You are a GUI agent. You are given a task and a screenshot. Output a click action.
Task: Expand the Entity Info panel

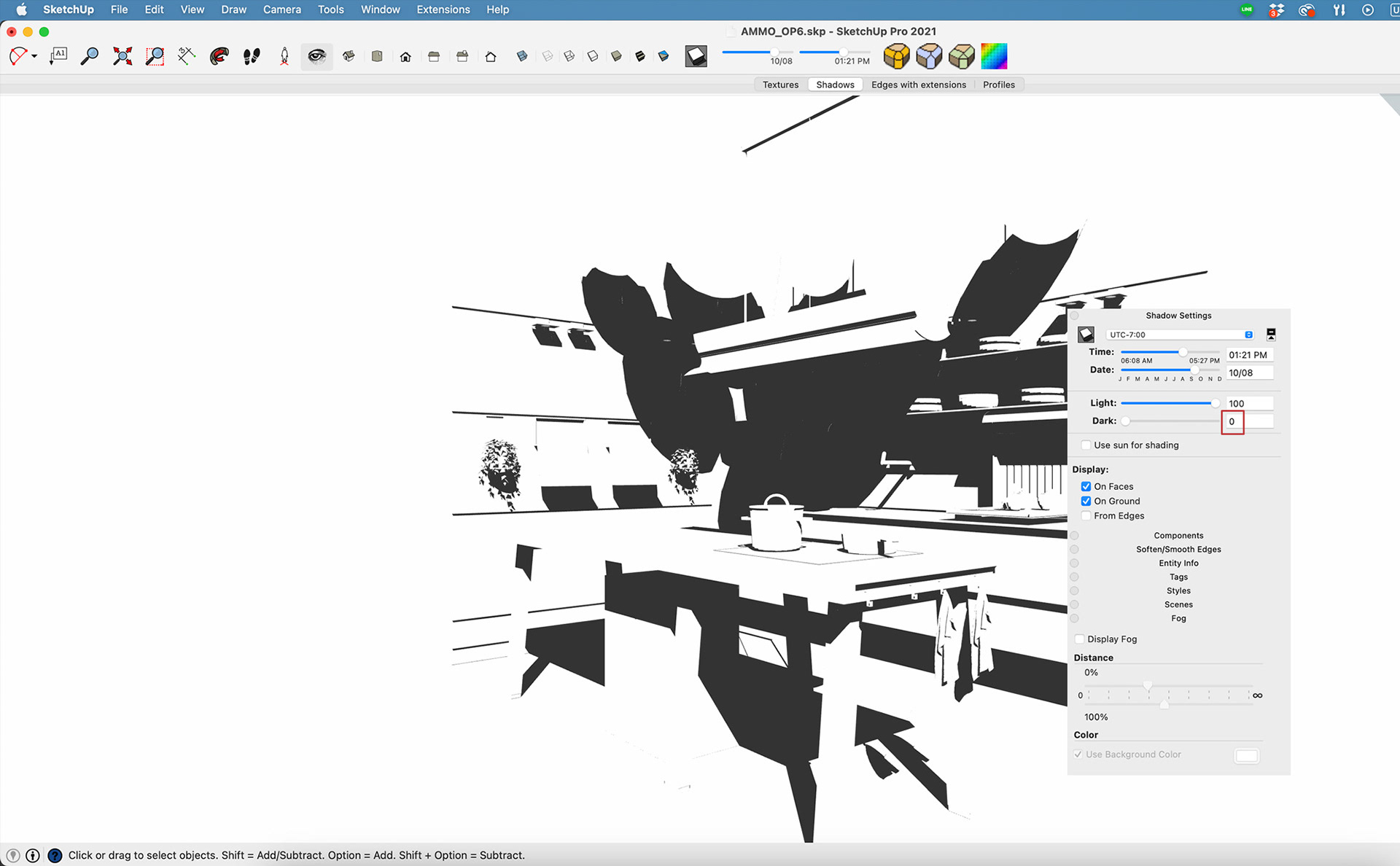(x=1178, y=563)
